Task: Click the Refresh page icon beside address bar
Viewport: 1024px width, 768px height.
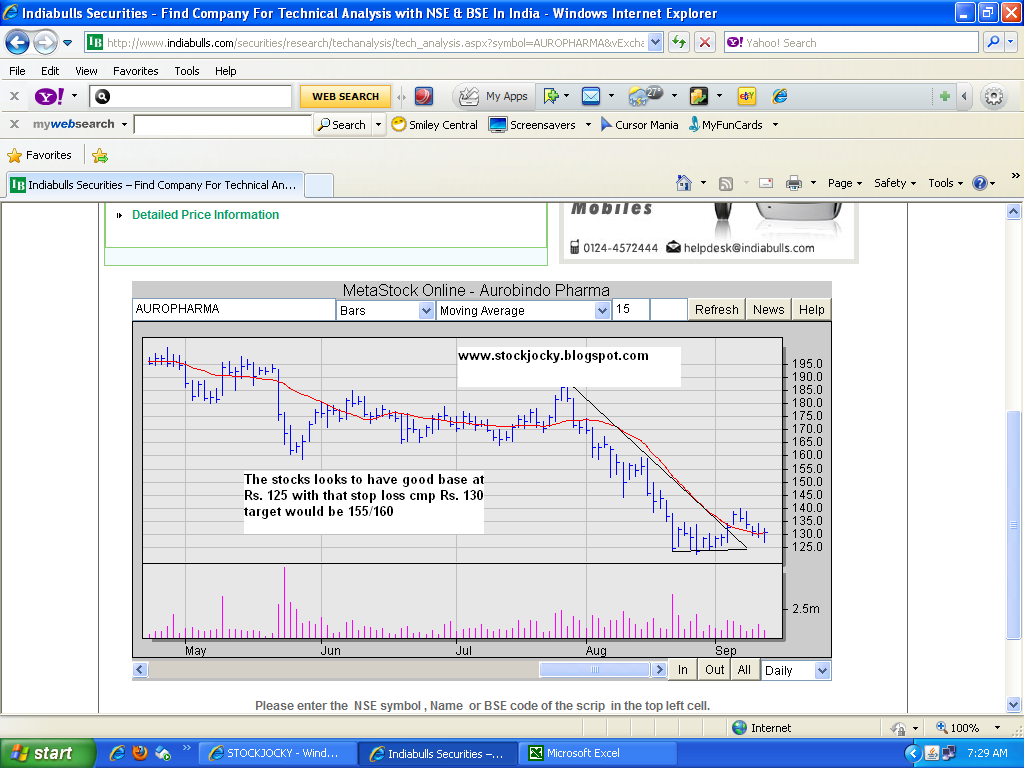Action: click(x=679, y=43)
